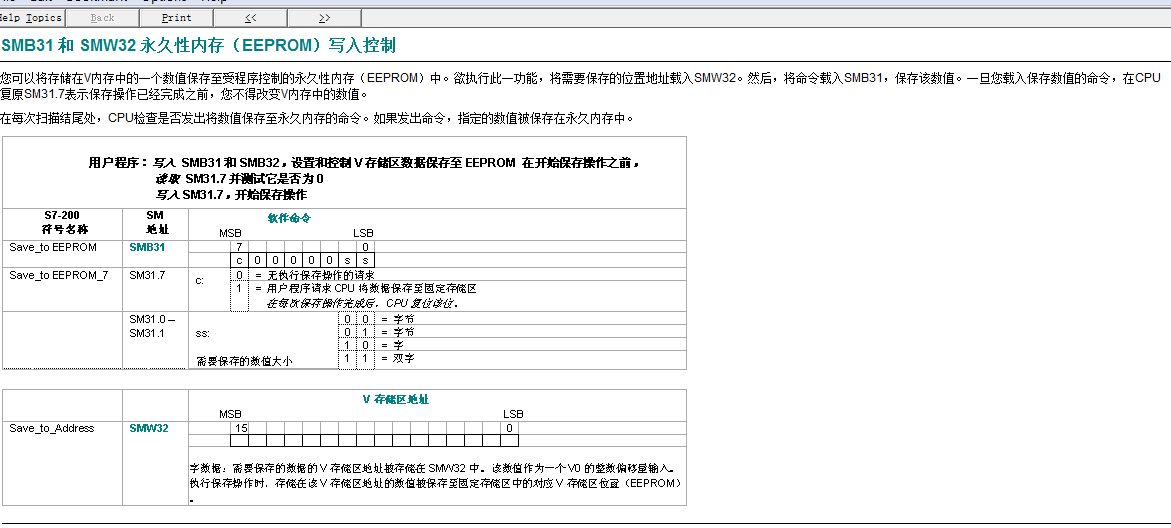This screenshot has height=528, width=1171.
Task: Click bit 15 cell in SMW32 diagram
Action: [x=240, y=428]
